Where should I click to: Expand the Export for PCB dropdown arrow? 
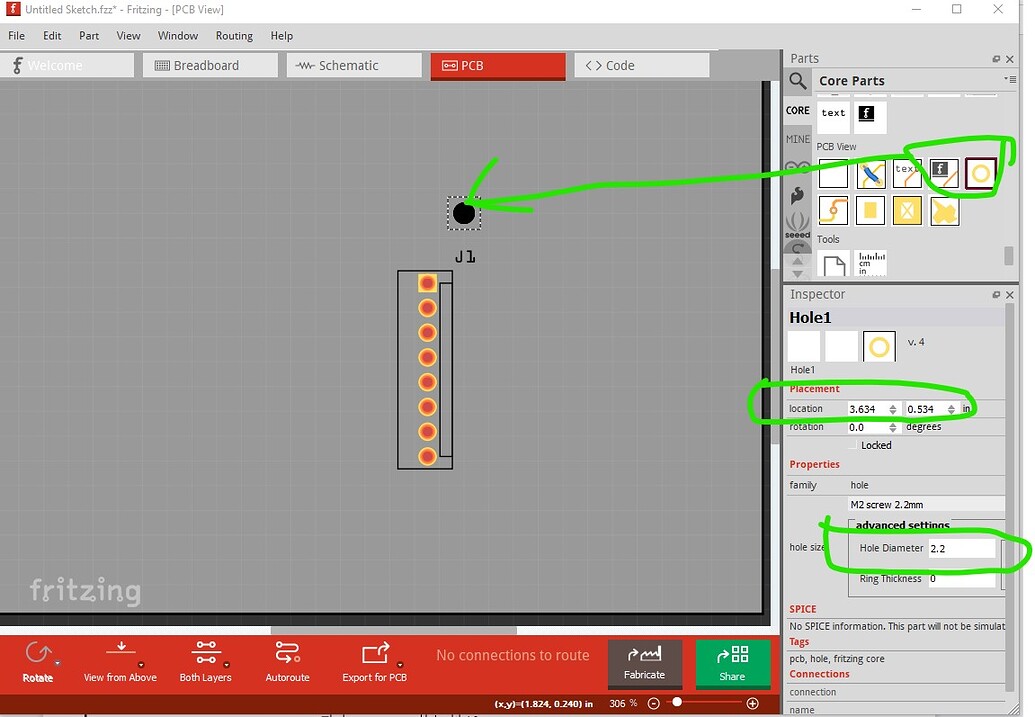click(x=400, y=664)
